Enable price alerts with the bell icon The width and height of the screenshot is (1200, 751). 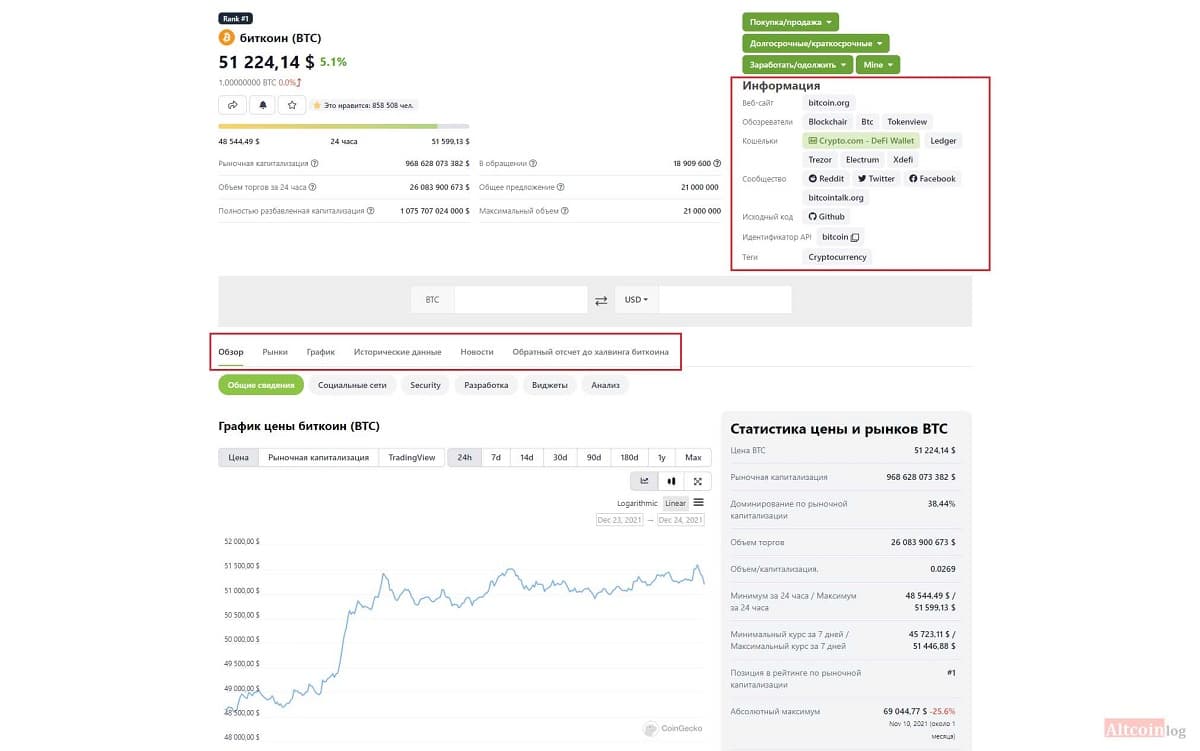coord(263,104)
